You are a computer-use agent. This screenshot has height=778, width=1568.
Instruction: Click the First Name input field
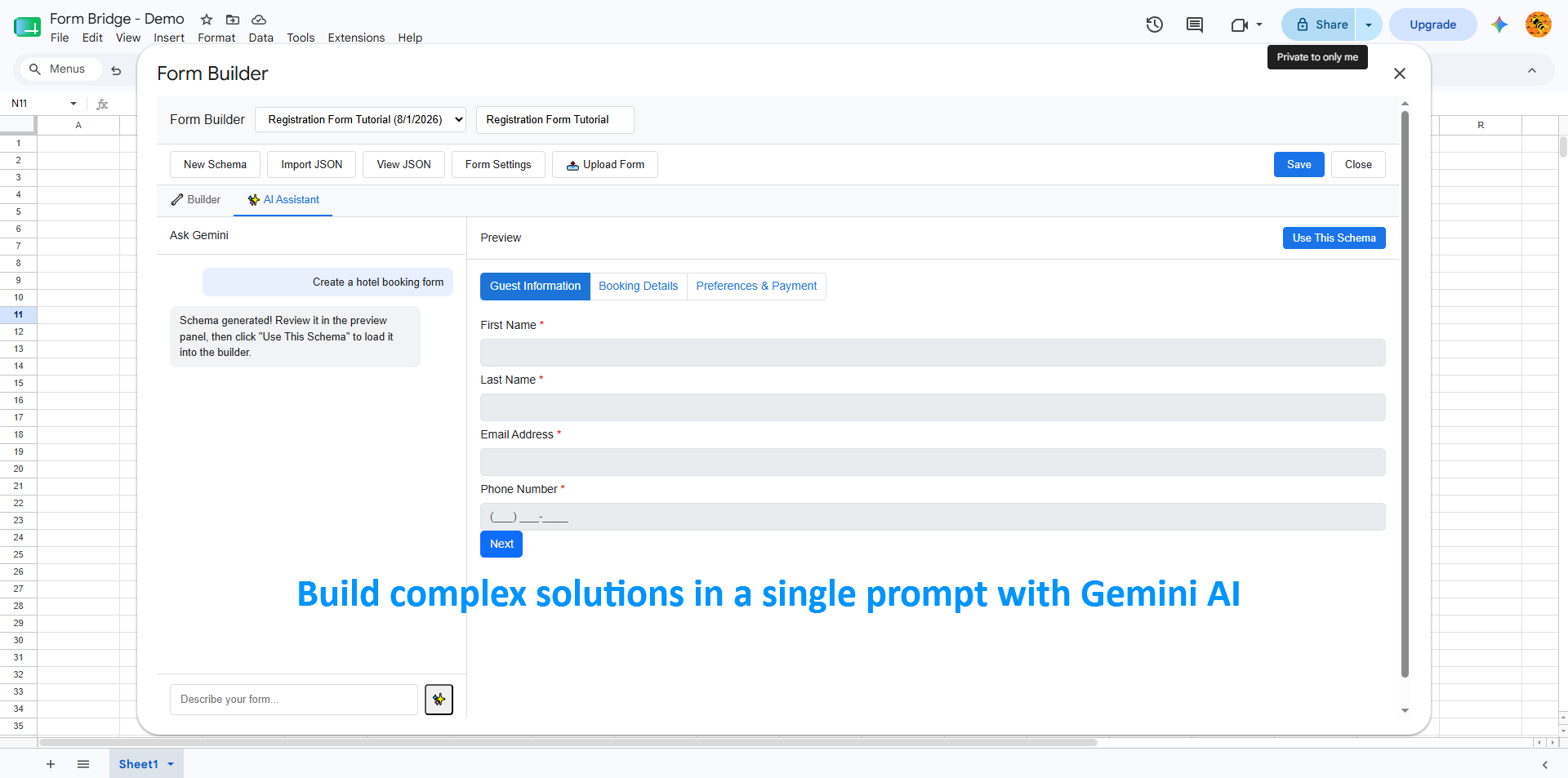coord(933,353)
